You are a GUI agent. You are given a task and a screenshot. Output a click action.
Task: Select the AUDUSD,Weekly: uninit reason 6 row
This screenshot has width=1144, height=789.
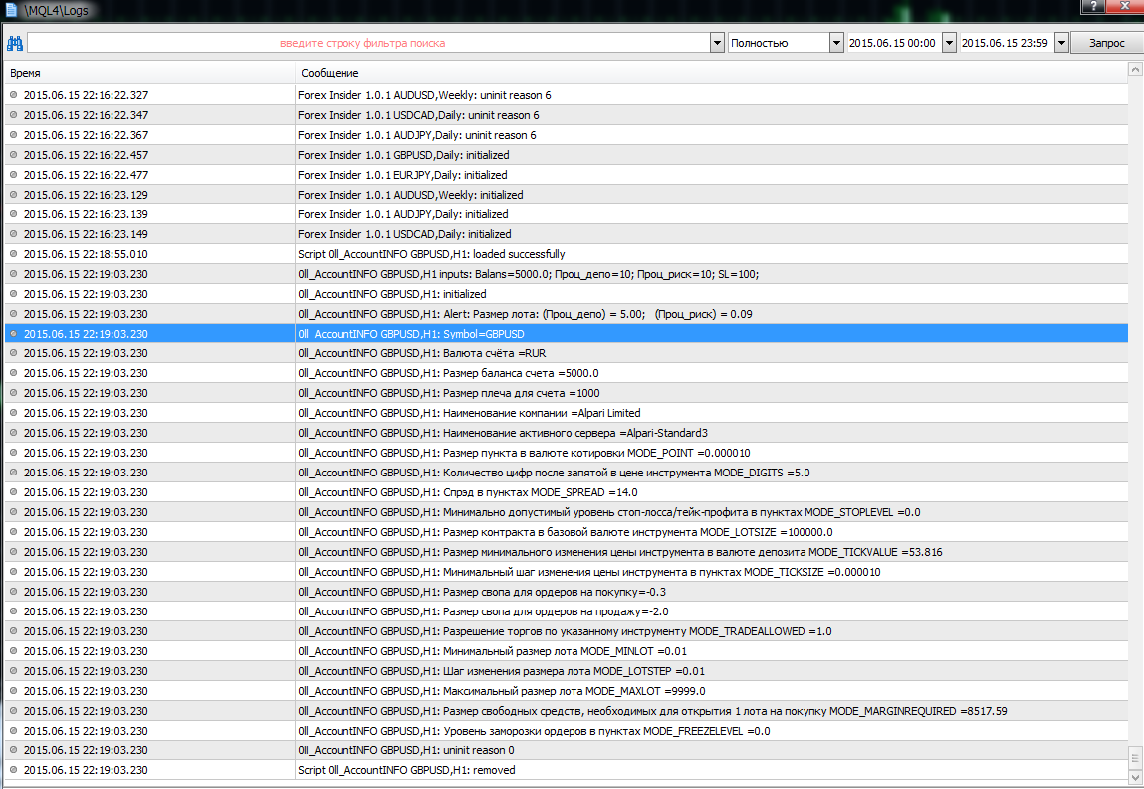566,95
